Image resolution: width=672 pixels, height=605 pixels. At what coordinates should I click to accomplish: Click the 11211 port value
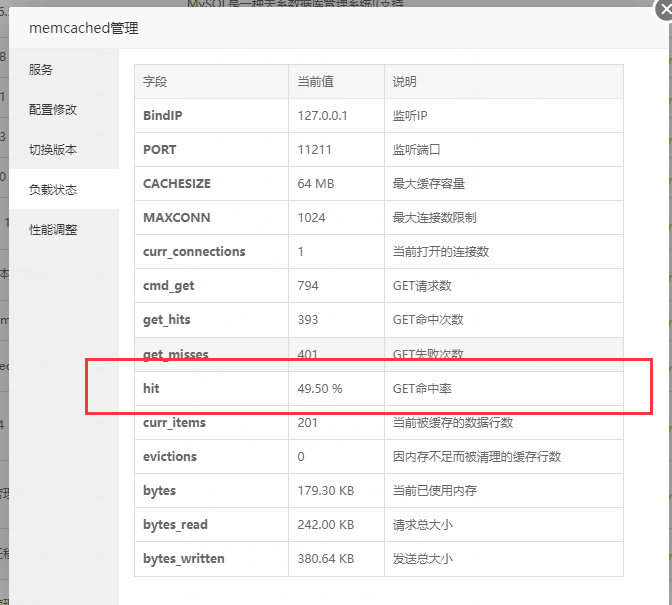(x=315, y=150)
